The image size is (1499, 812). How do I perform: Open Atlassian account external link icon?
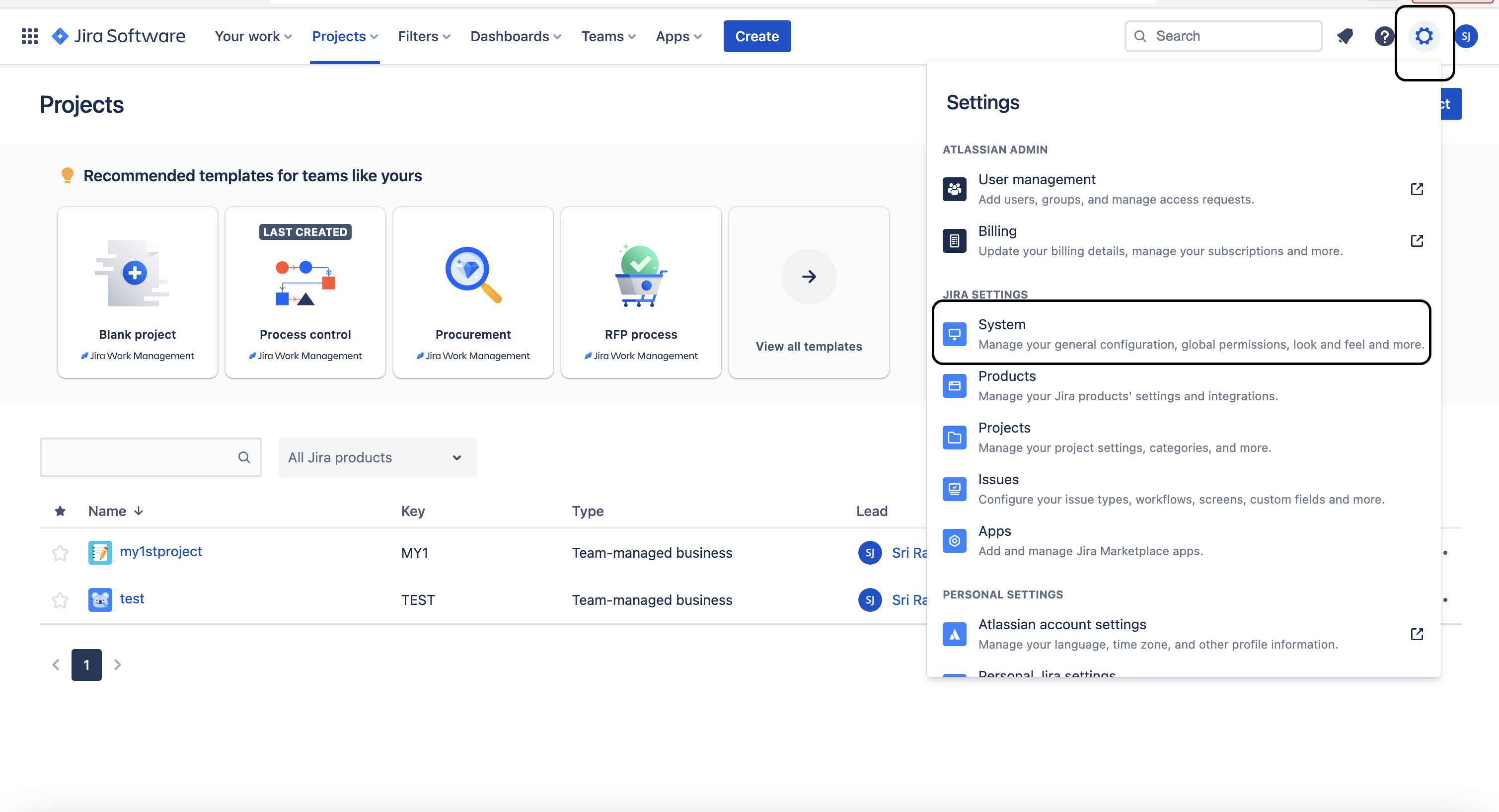click(x=1417, y=634)
